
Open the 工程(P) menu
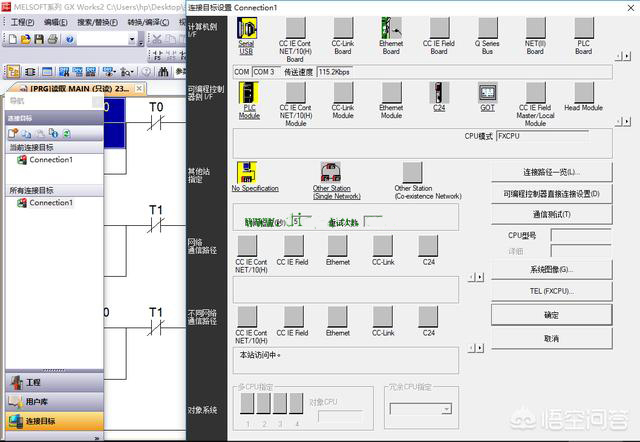(22, 21)
